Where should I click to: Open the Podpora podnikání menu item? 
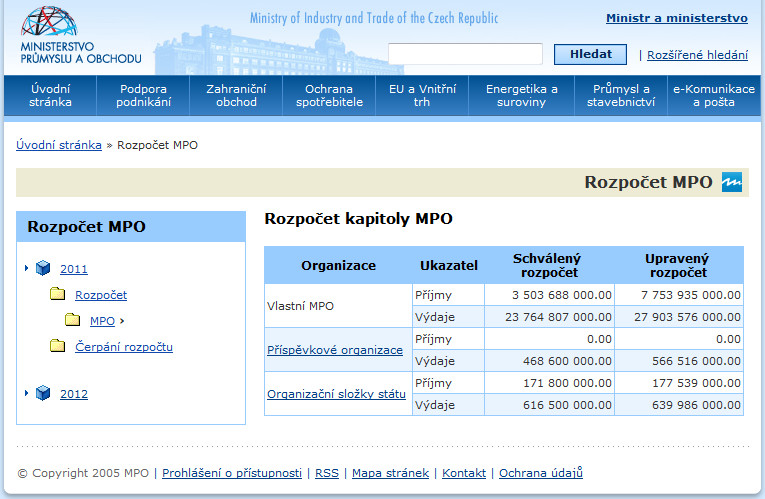point(143,95)
